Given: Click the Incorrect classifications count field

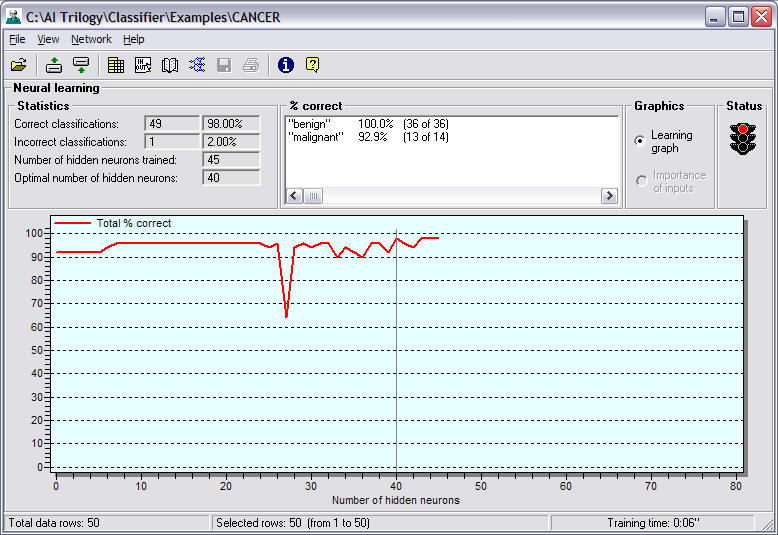Looking at the screenshot, I should pyautogui.click(x=172, y=142).
